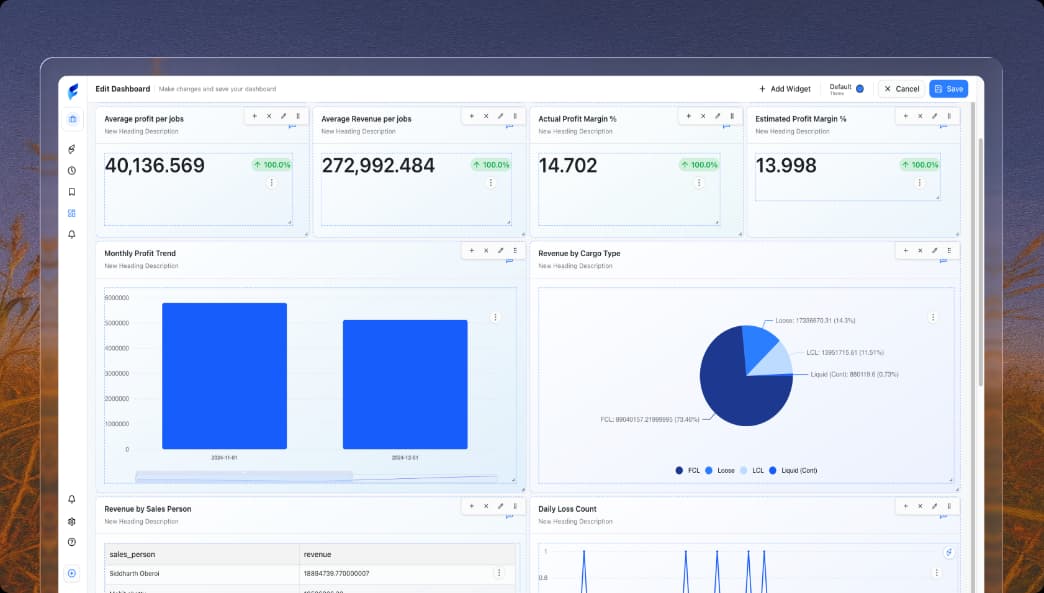Open the three-dot menu inside Monthly Profit Trend chart
The height and width of the screenshot is (593, 1044).
tap(496, 316)
